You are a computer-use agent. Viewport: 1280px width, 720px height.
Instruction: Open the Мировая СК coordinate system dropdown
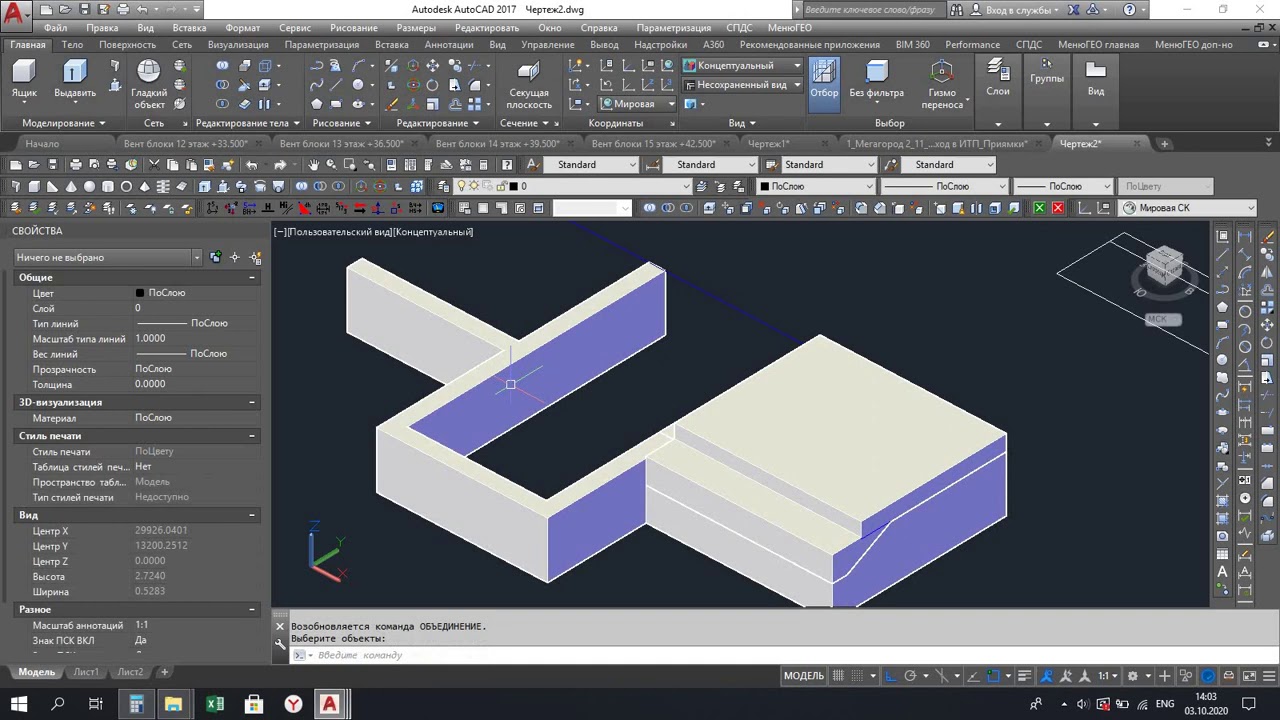click(x=1188, y=208)
